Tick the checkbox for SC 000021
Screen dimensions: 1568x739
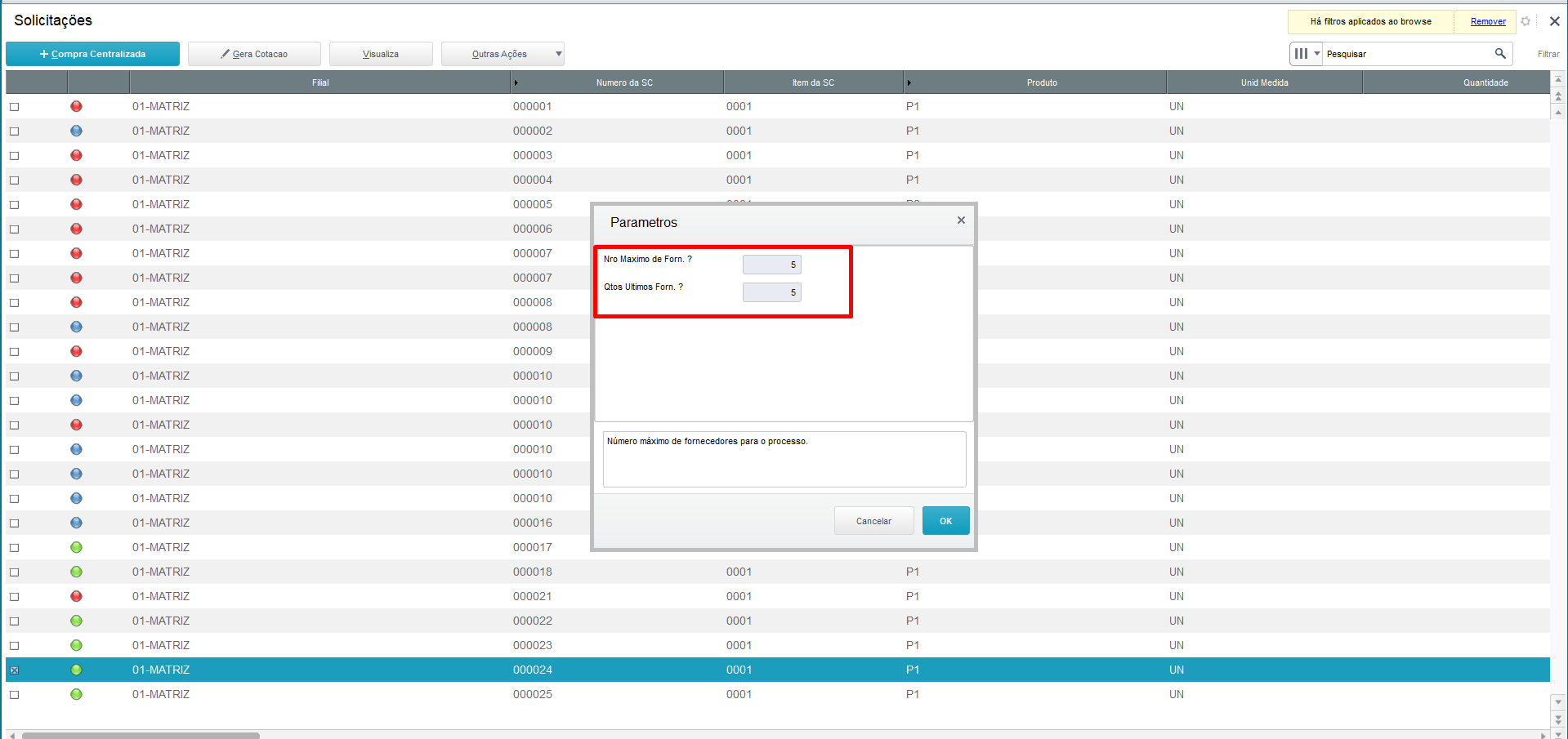tap(14, 597)
